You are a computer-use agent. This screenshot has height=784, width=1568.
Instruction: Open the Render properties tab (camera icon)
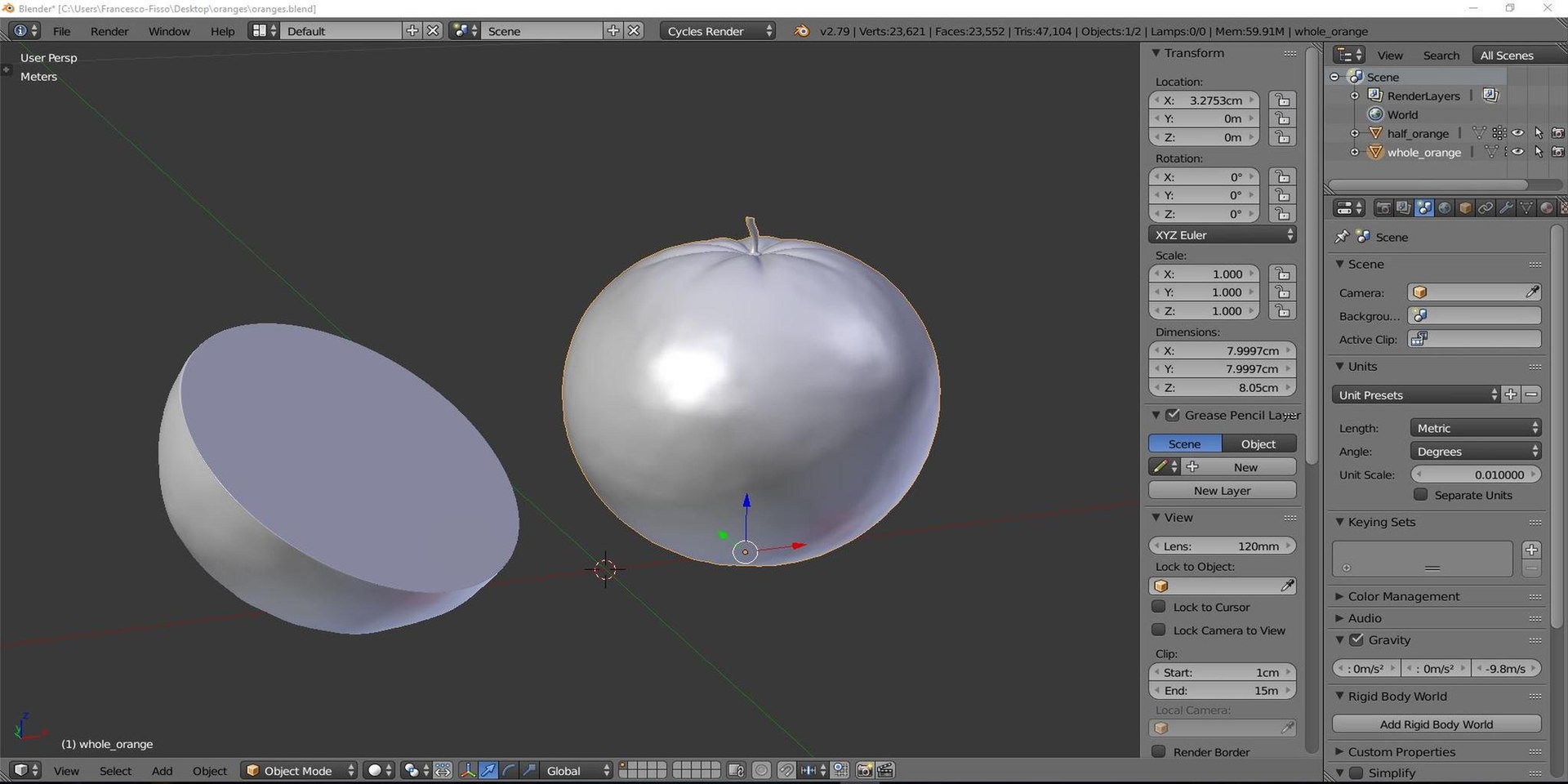[x=1383, y=208]
